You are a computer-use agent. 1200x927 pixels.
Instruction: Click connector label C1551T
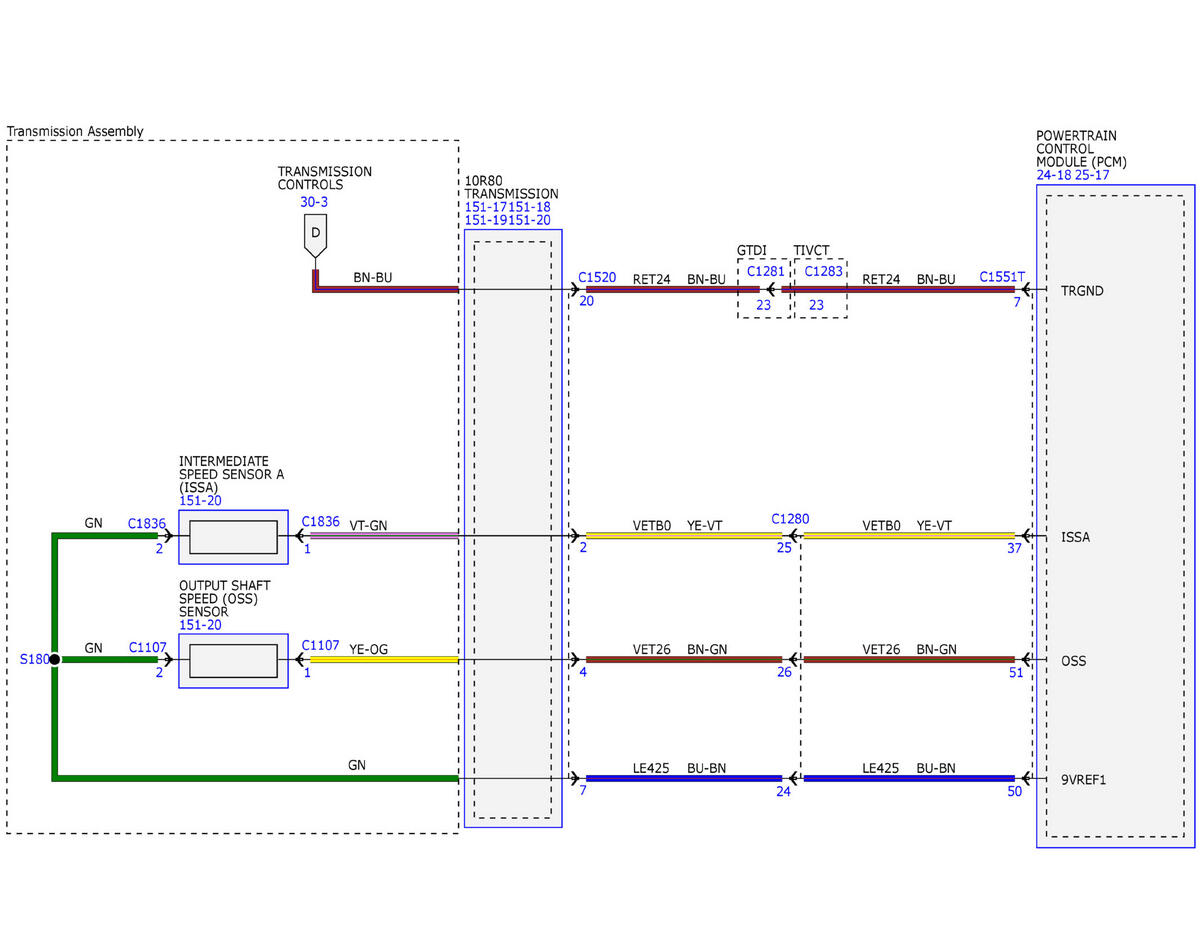pyautogui.click(x=1002, y=277)
